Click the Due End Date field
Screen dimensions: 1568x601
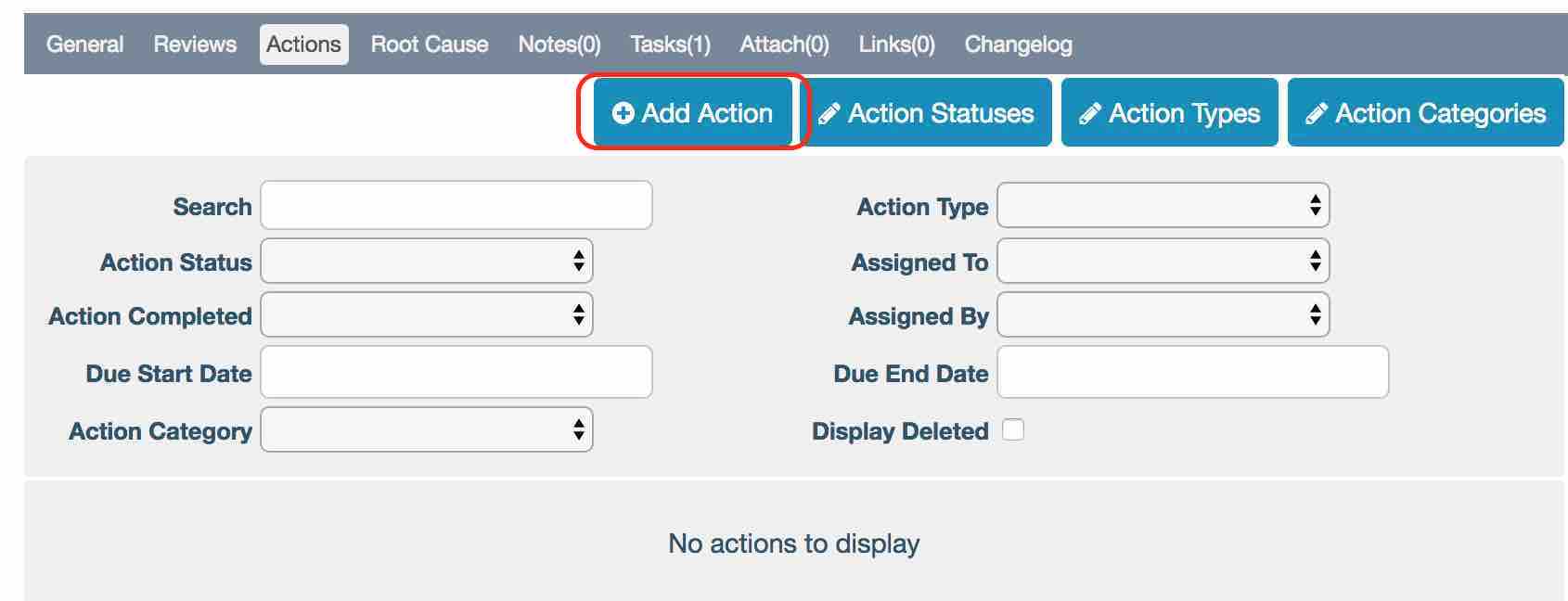point(1192,373)
